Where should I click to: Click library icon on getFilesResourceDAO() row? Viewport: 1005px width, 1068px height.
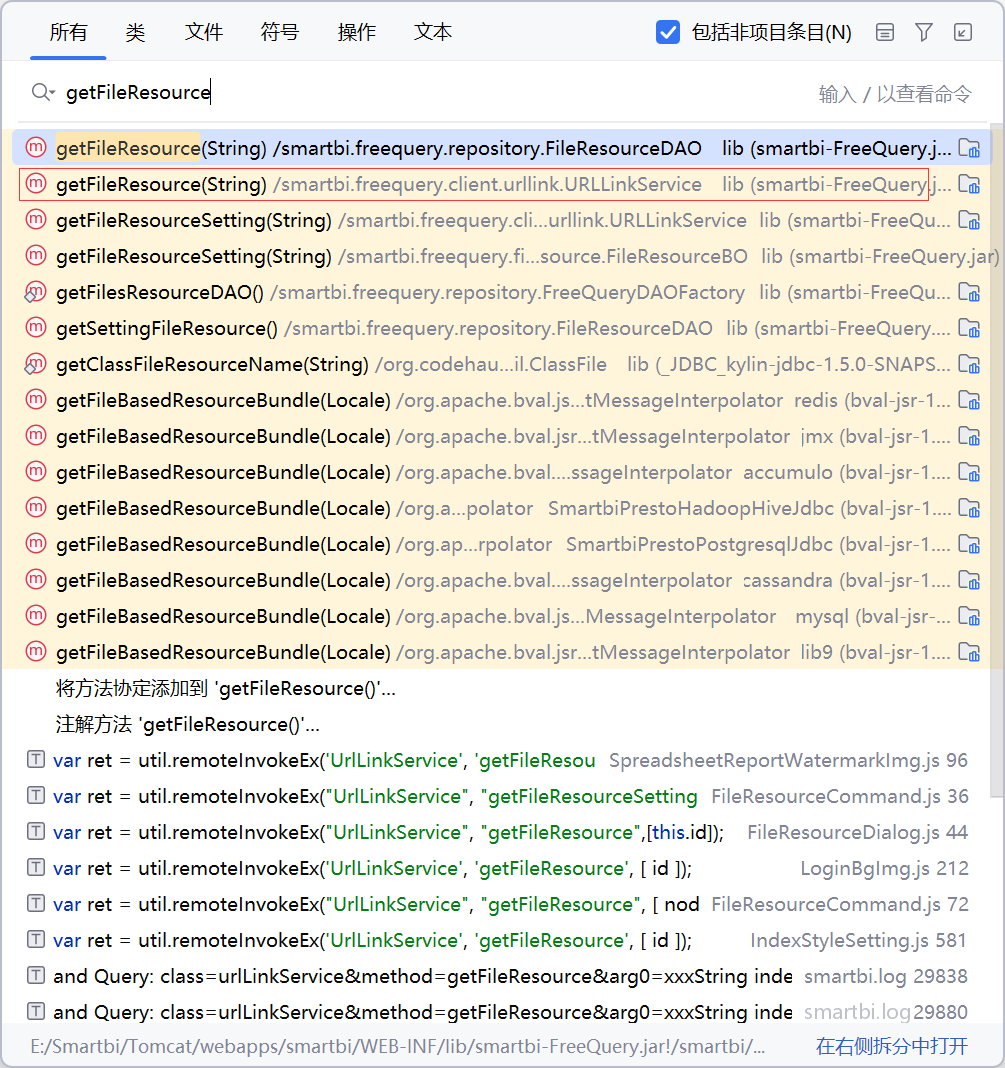tap(969, 292)
